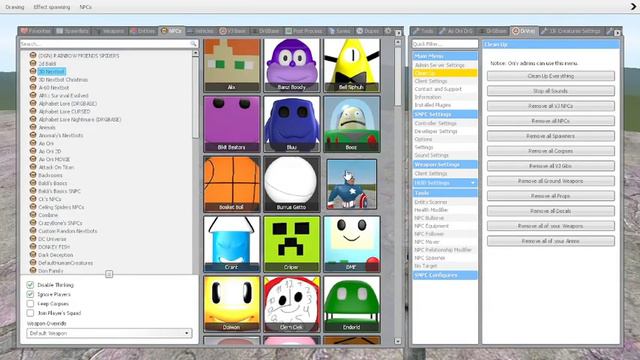
Task: Pick the blue Crant bucket icon
Action: (231, 244)
